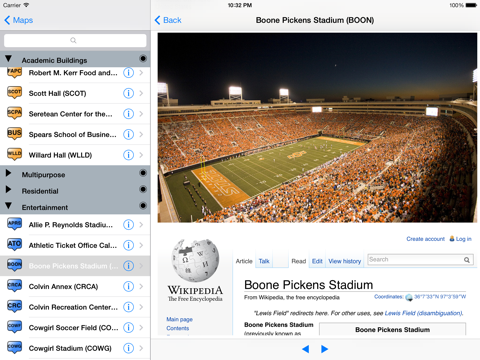
Task: Collapse the Academic Buildings section
Action: [x=8, y=59]
